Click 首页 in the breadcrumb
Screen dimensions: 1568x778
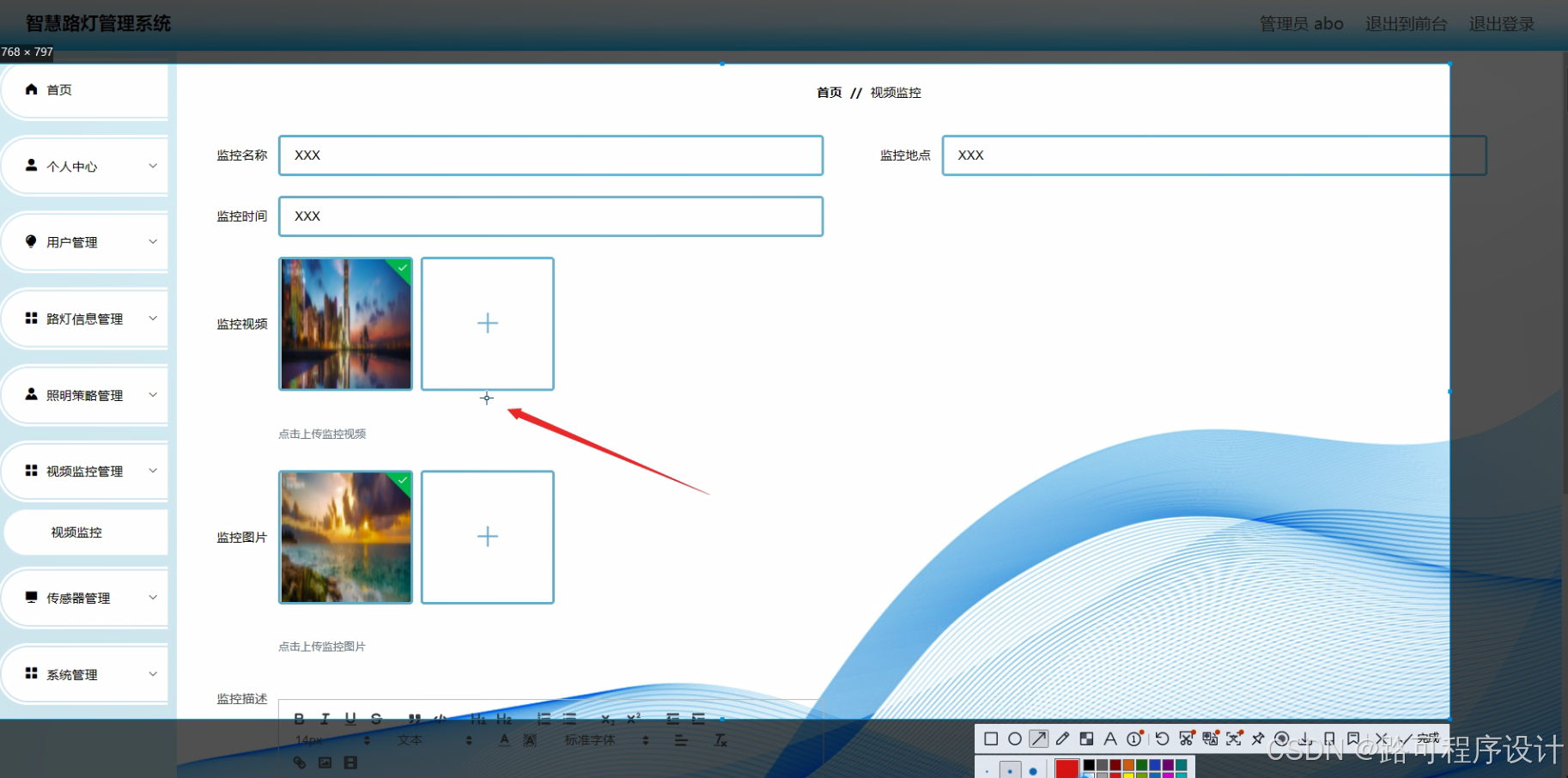pyautogui.click(x=829, y=93)
